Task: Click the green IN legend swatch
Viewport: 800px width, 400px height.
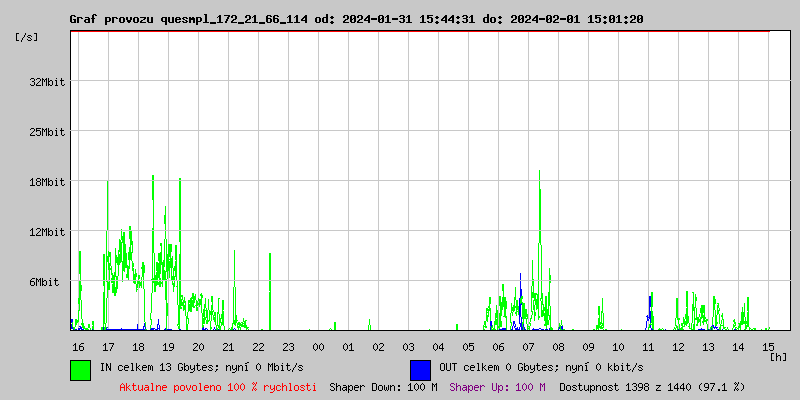Action: (x=80, y=369)
